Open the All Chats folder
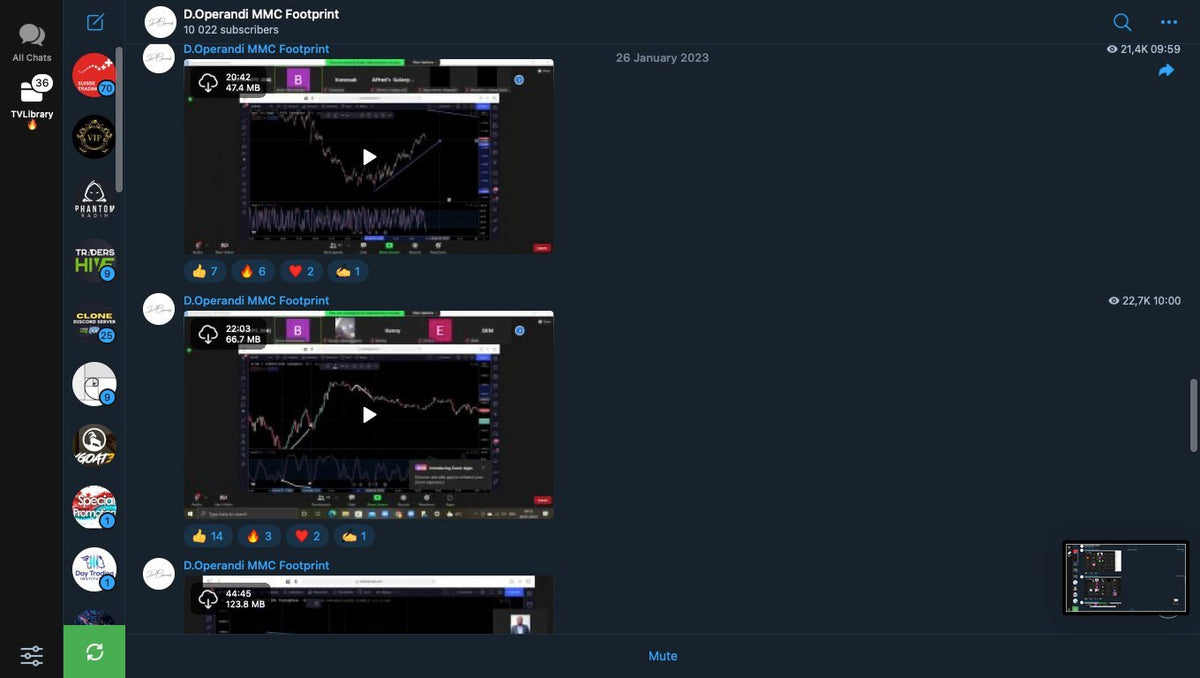 point(32,43)
